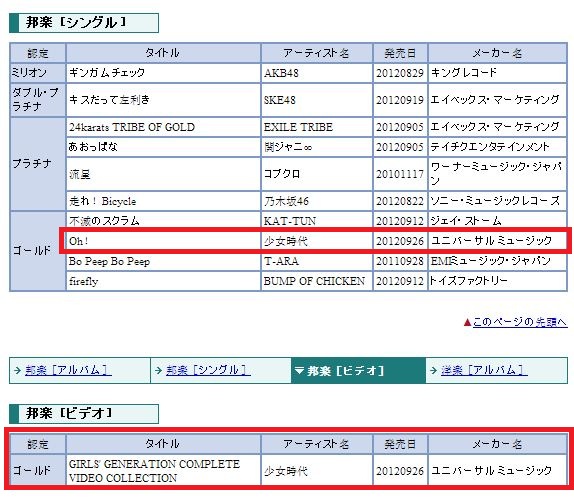Click the BUMP OF CHICKEN artist cell
Screen dimensions: 574x501
click(x=317, y=281)
